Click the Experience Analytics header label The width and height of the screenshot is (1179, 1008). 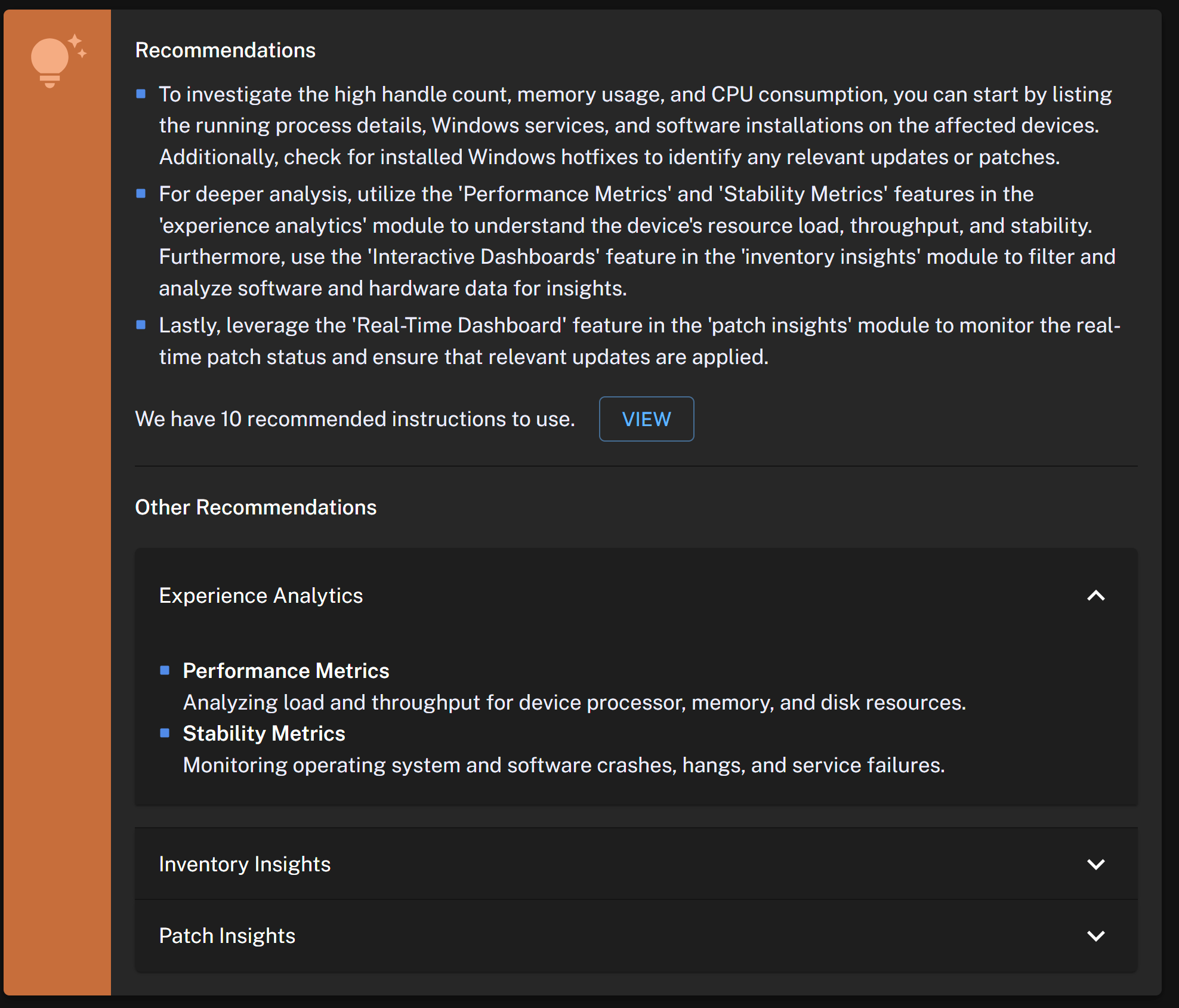click(261, 596)
